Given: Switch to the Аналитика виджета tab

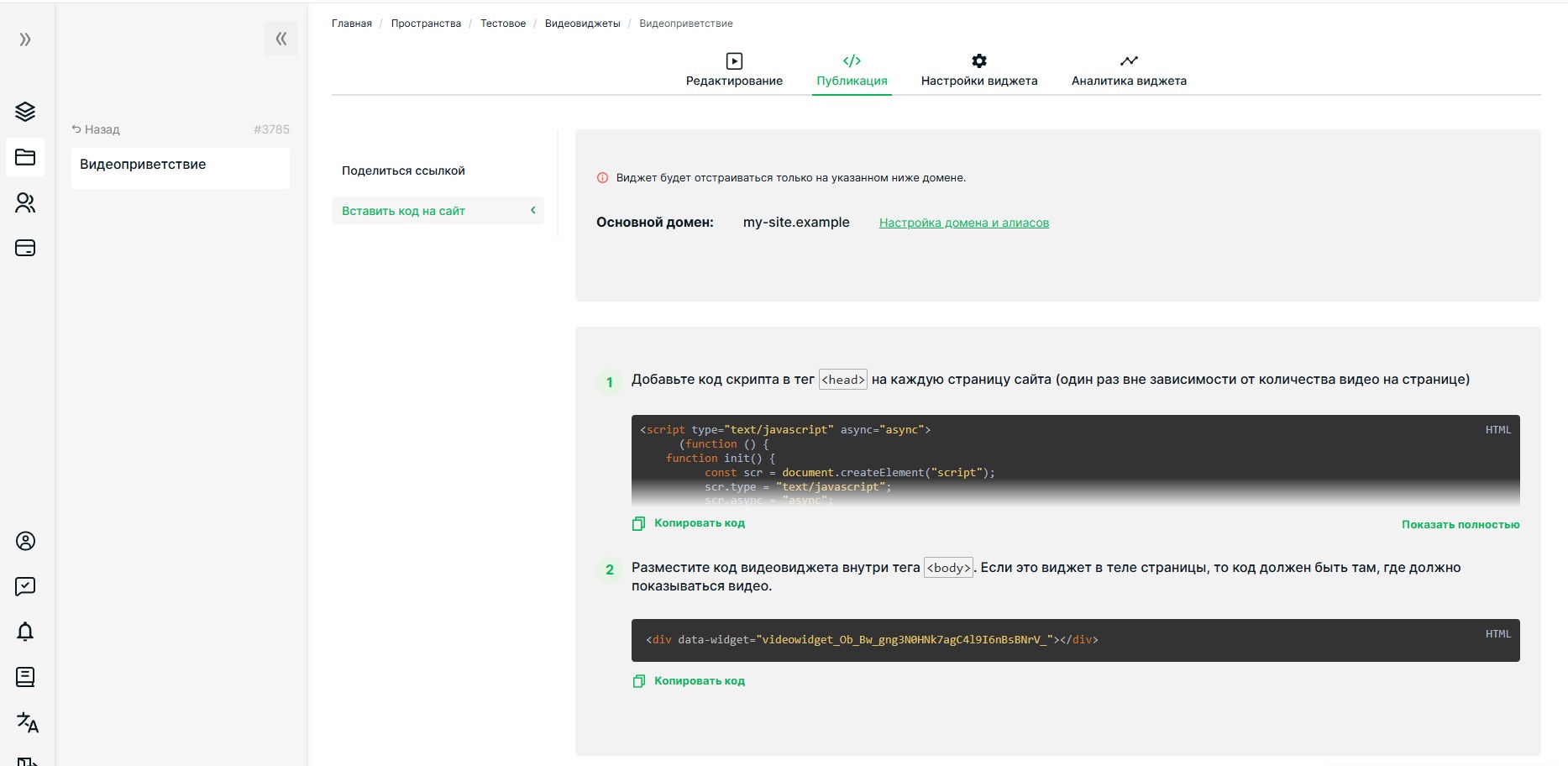Looking at the screenshot, I should [x=1129, y=71].
